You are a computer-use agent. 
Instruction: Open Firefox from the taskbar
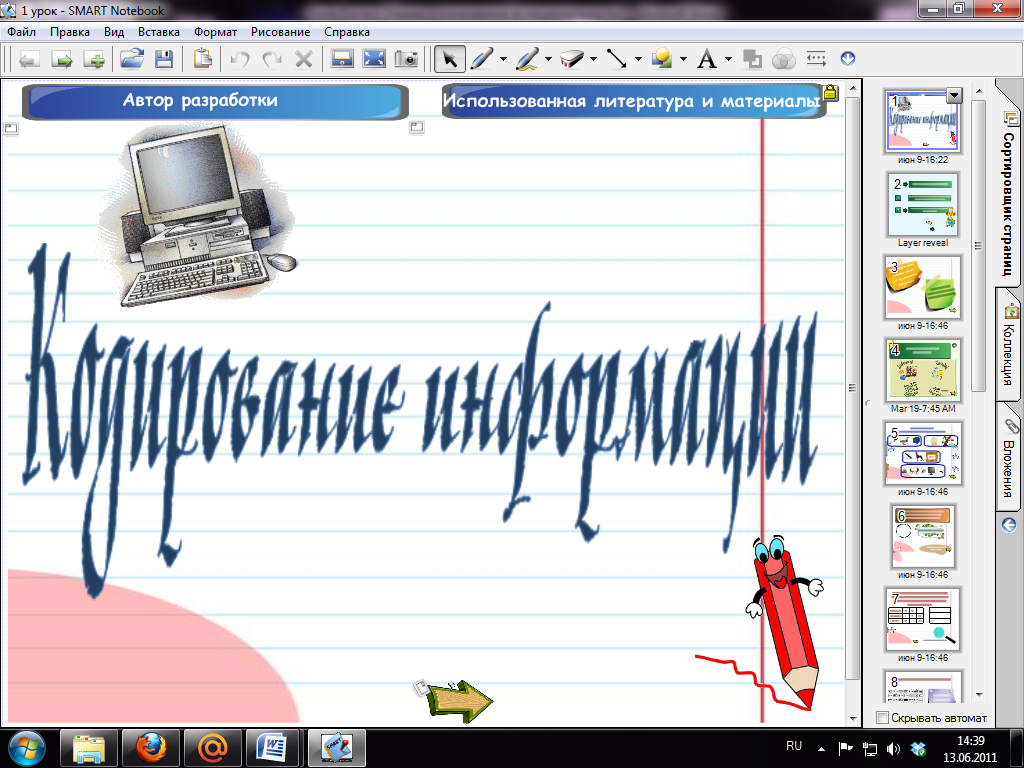[150, 748]
